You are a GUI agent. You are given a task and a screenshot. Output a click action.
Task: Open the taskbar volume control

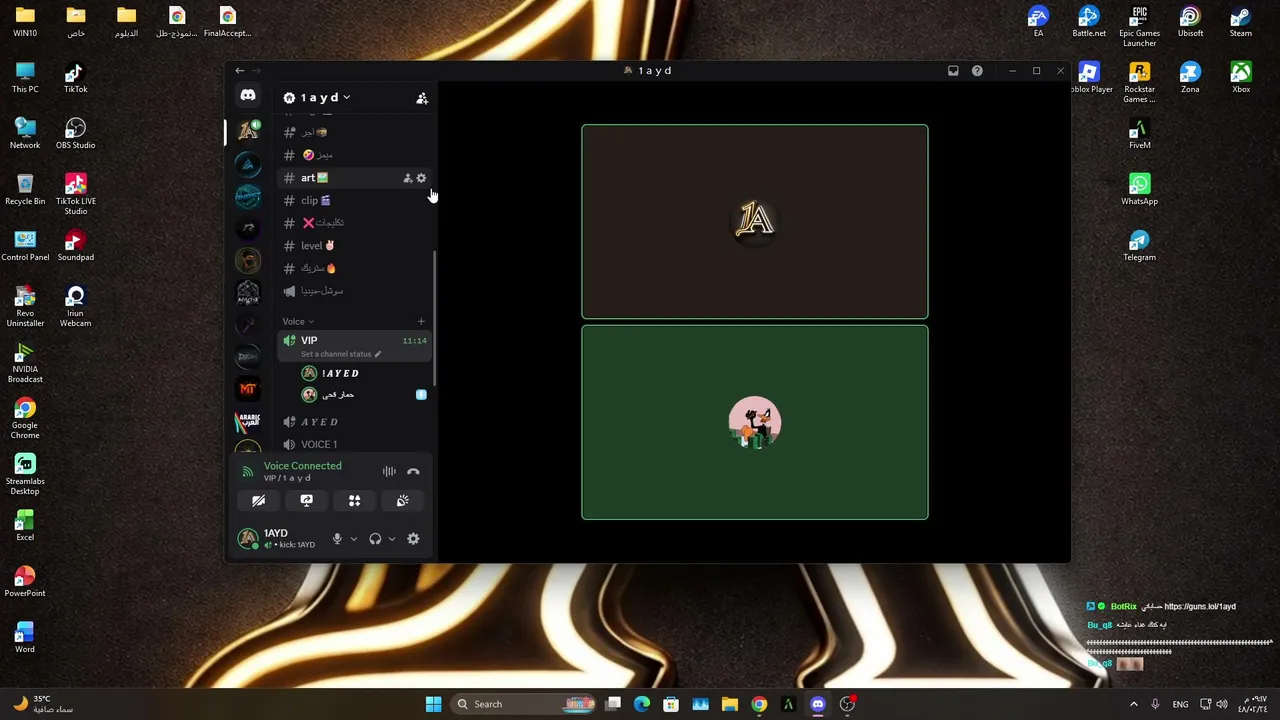pos(1221,704)
